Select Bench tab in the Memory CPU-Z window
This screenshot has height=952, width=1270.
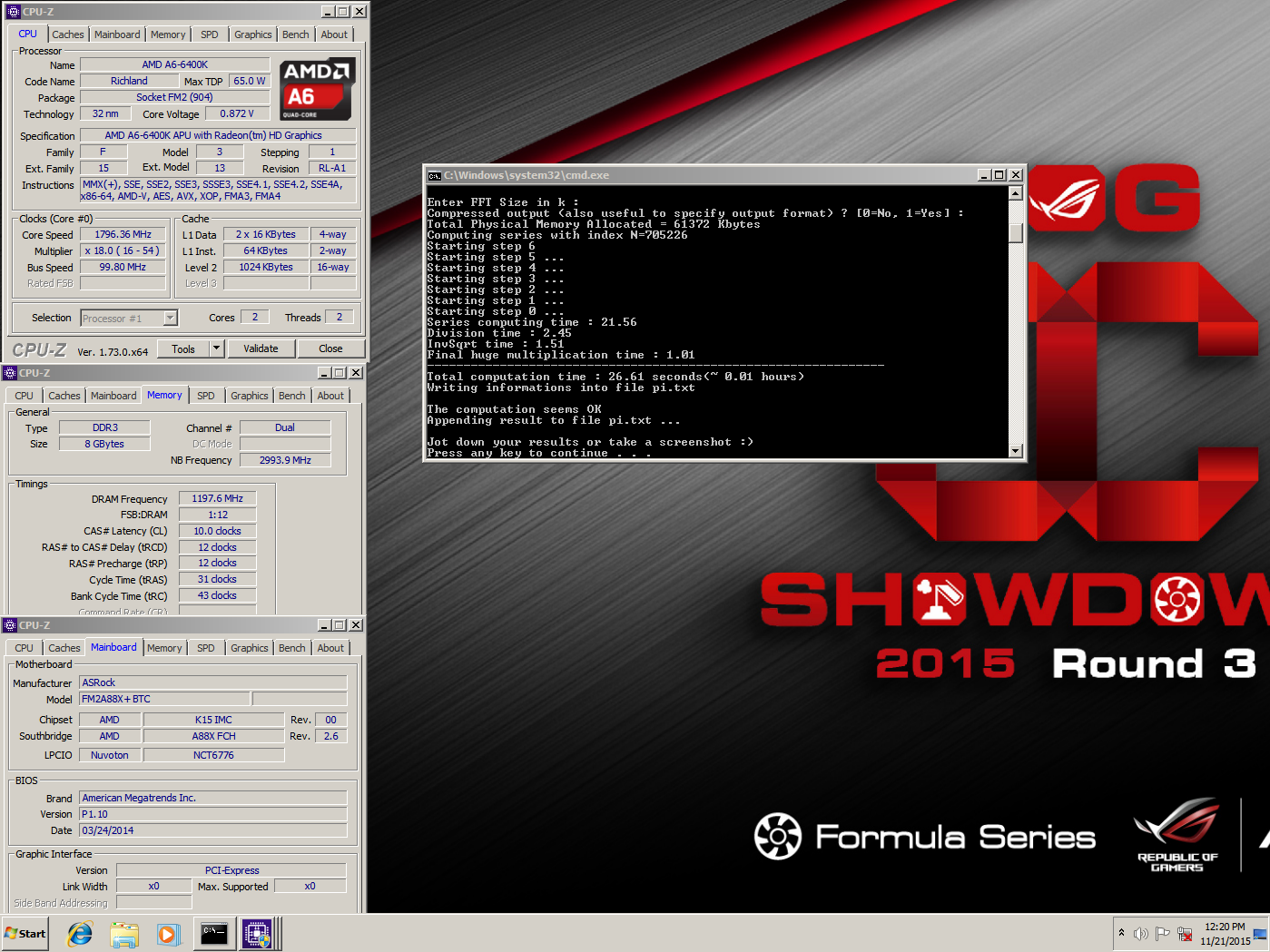pos(292,396)
